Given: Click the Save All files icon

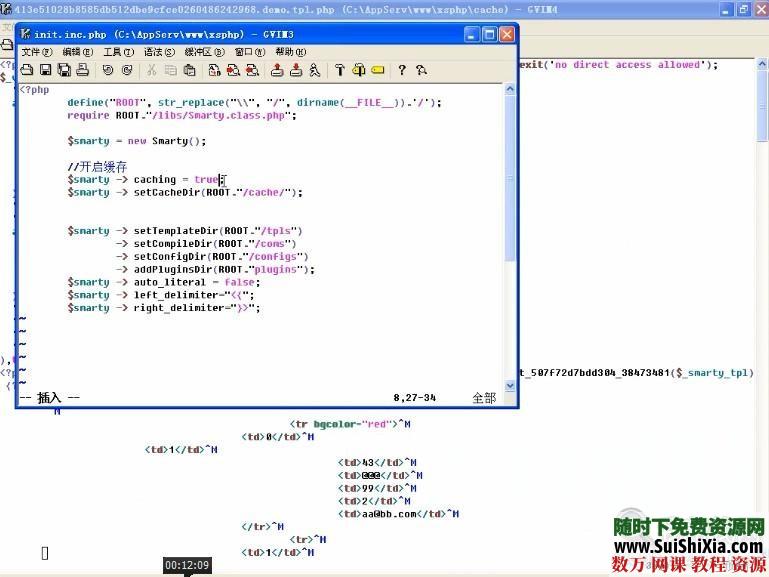Looking at the screenshot, I should [63, 70].
